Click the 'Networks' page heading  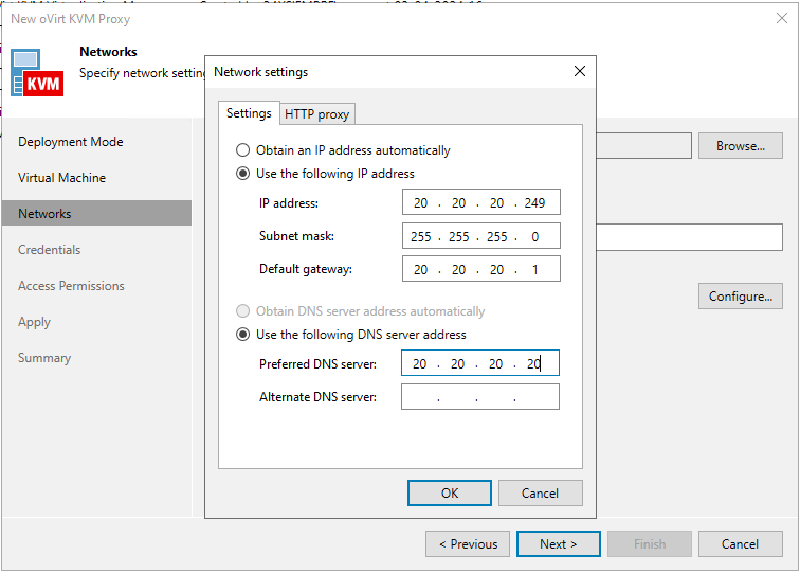coord(108,52)
